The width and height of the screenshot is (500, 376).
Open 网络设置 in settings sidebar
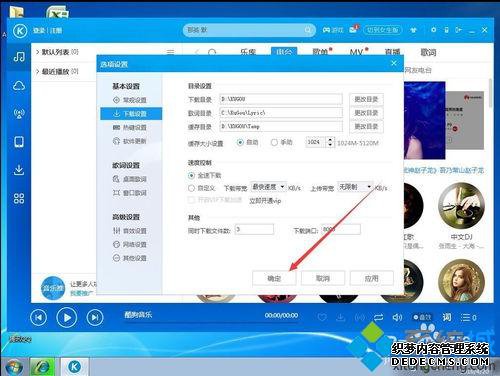tap(130, 244)
